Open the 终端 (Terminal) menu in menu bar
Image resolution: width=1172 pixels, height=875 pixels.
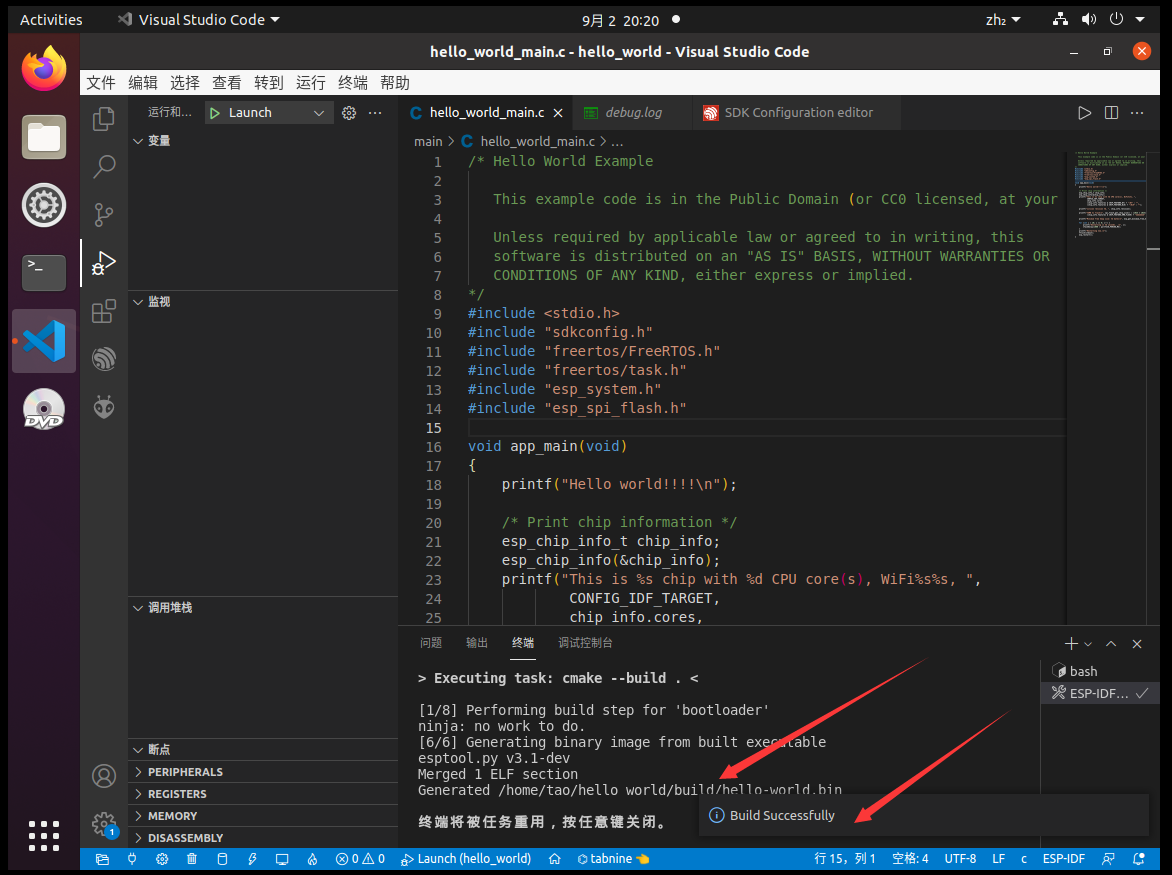pyautogui.click(x=352, y=82)
